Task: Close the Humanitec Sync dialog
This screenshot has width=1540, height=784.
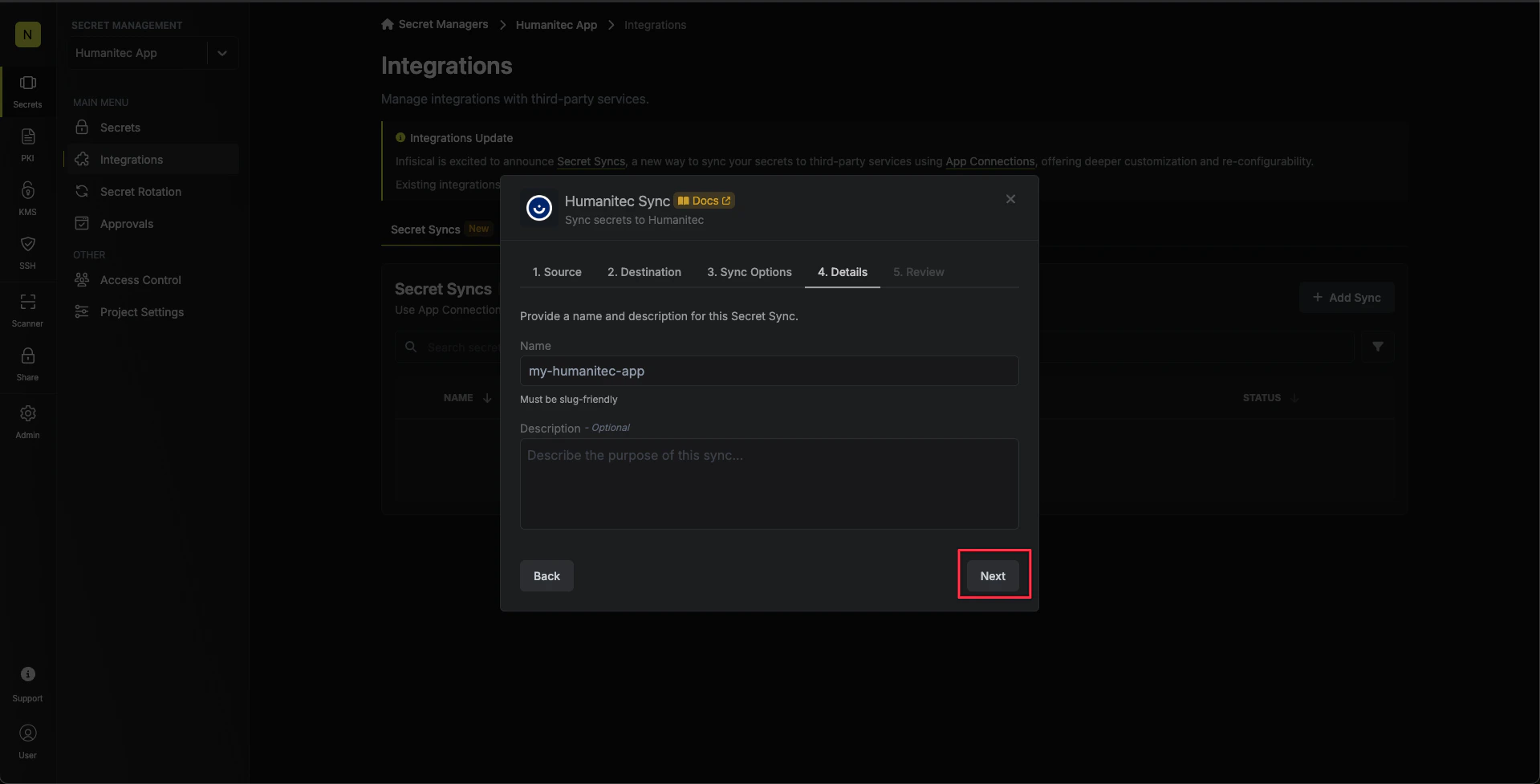Action: click(1010, 199)
